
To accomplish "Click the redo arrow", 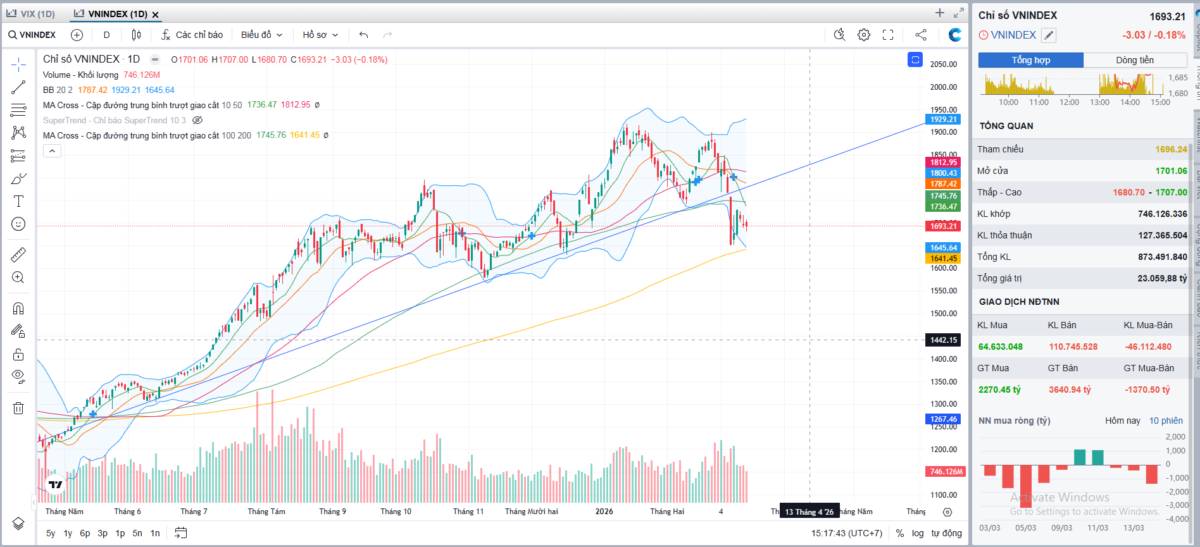I will 387,34.
